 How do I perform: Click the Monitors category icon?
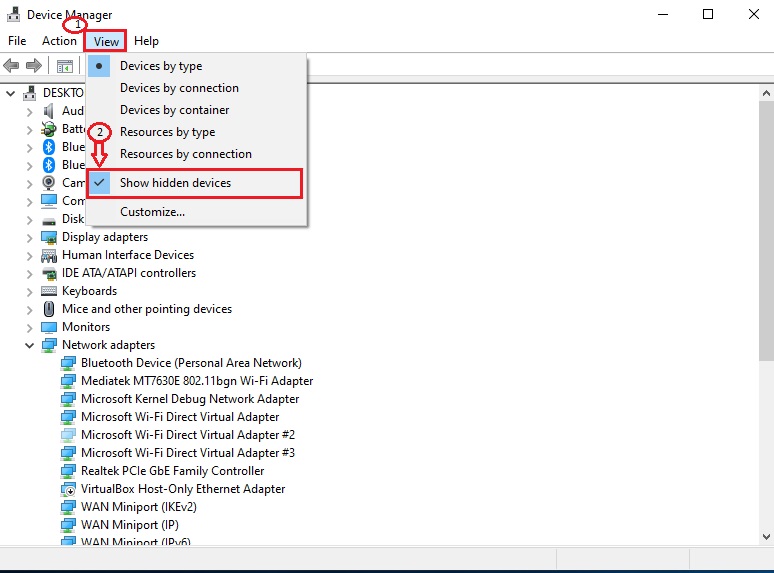coord(49,327)
